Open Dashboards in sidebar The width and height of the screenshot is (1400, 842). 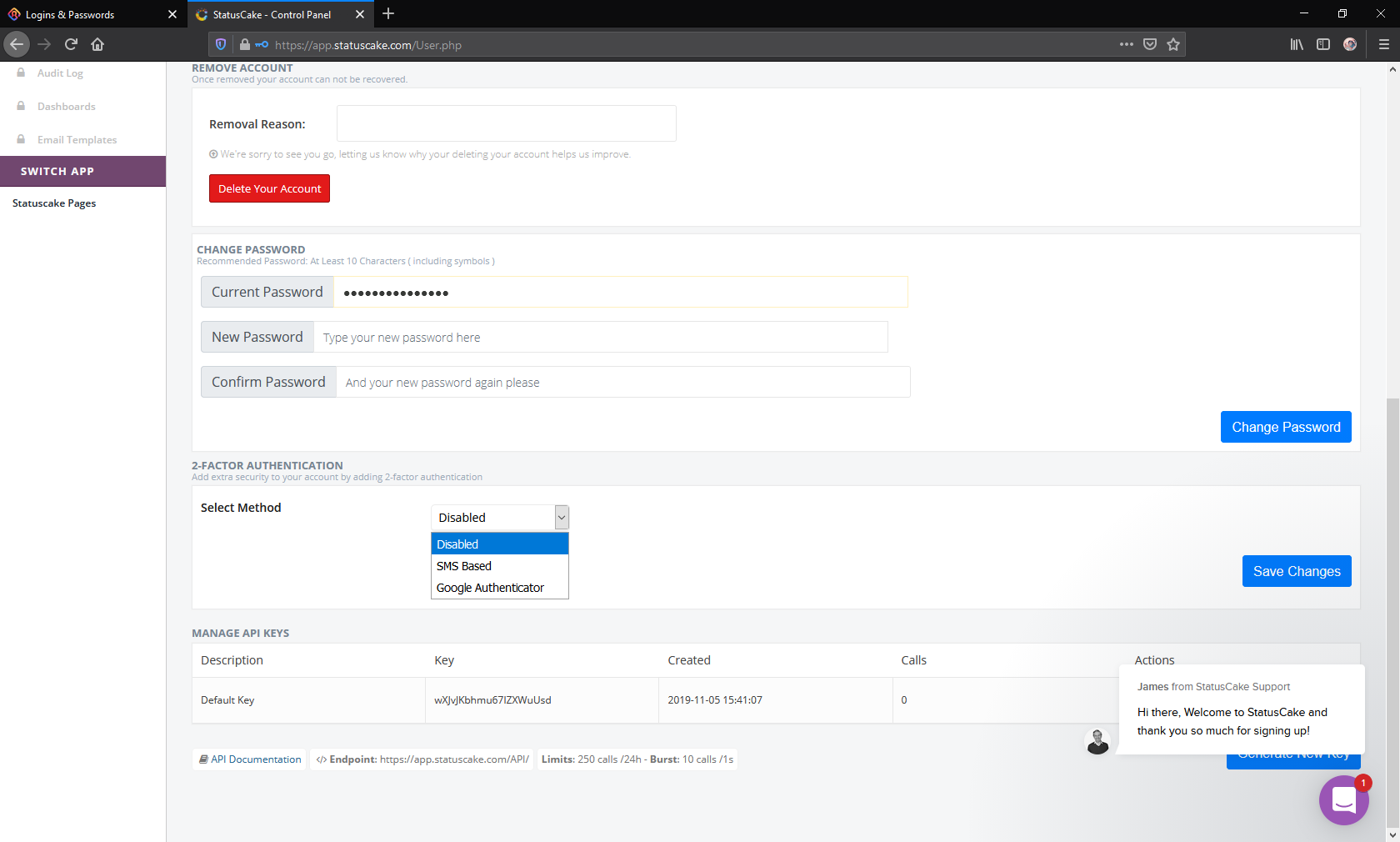pyautogui.click(x=66, y=107)
